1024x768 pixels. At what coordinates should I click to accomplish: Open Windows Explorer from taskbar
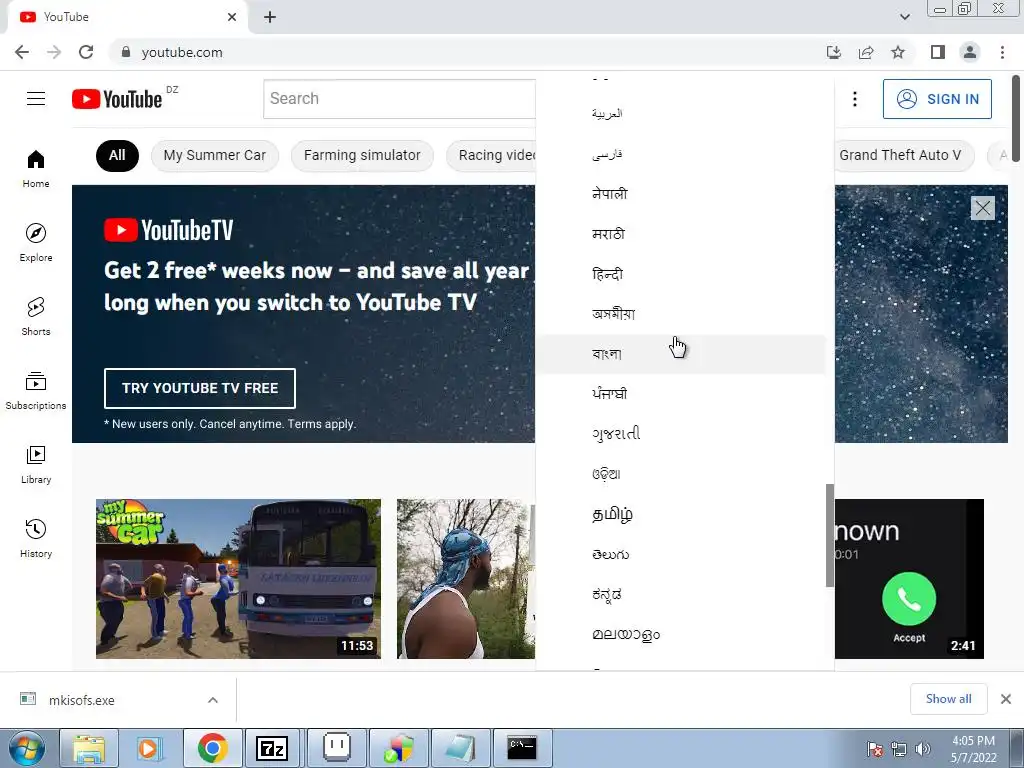tap(89, 748)
